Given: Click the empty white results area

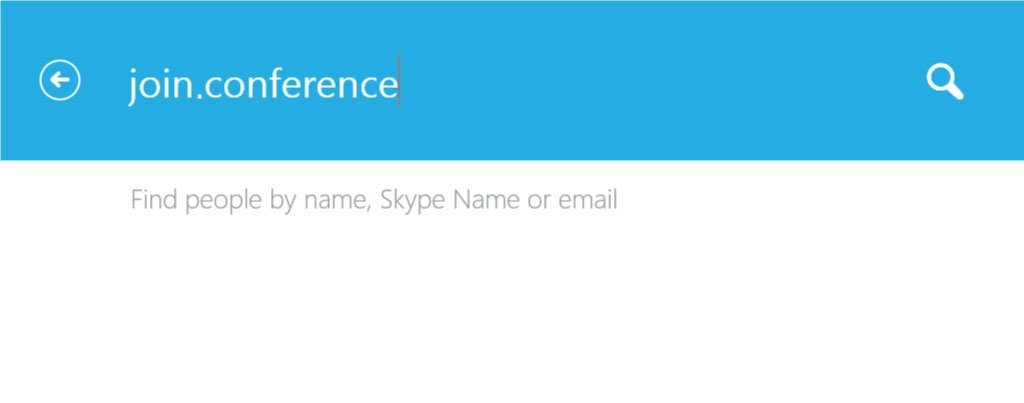Looking at the screenshot, I should [x=512, y=314].
